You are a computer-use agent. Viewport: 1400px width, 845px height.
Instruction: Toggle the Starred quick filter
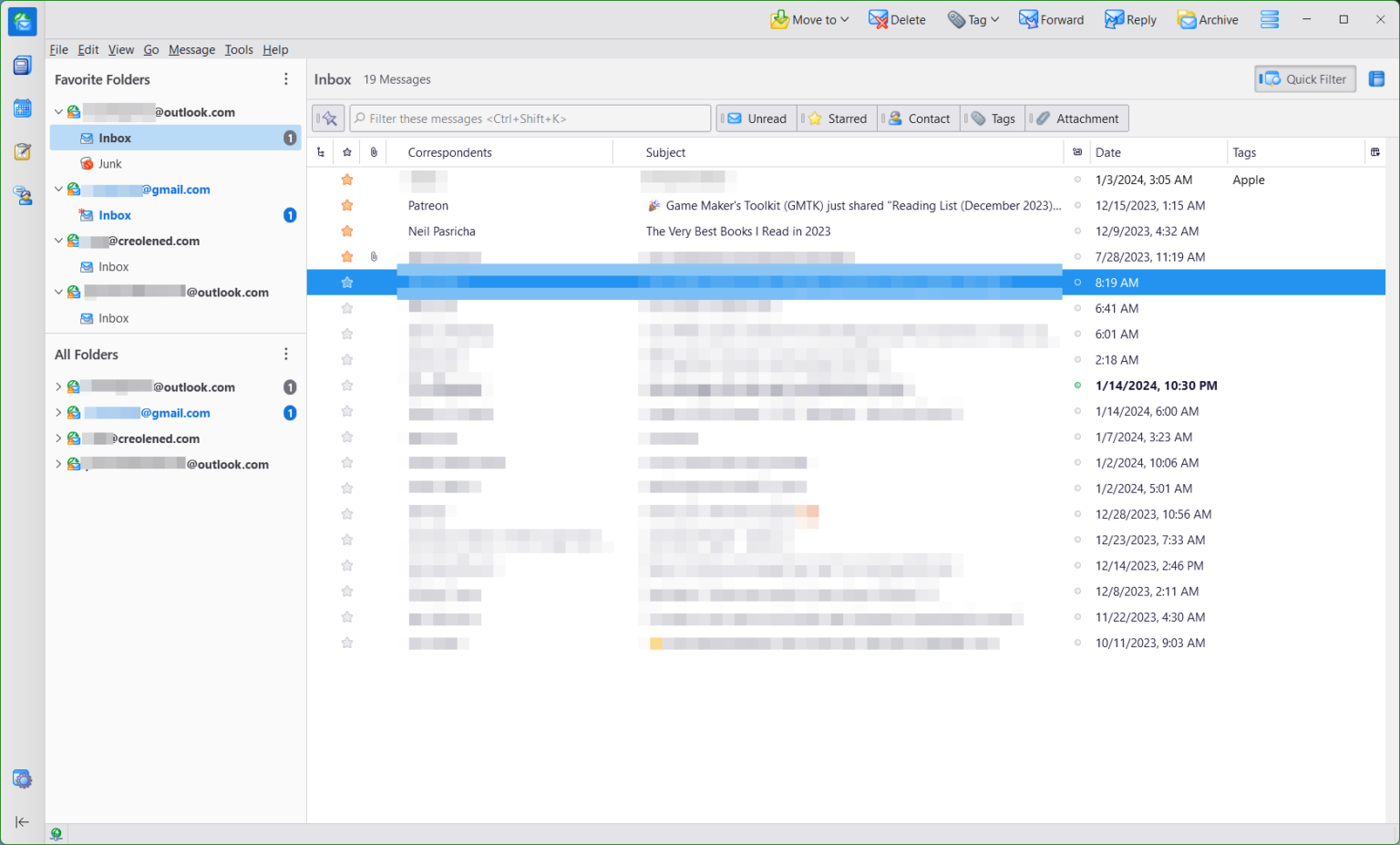click(838, 119)
